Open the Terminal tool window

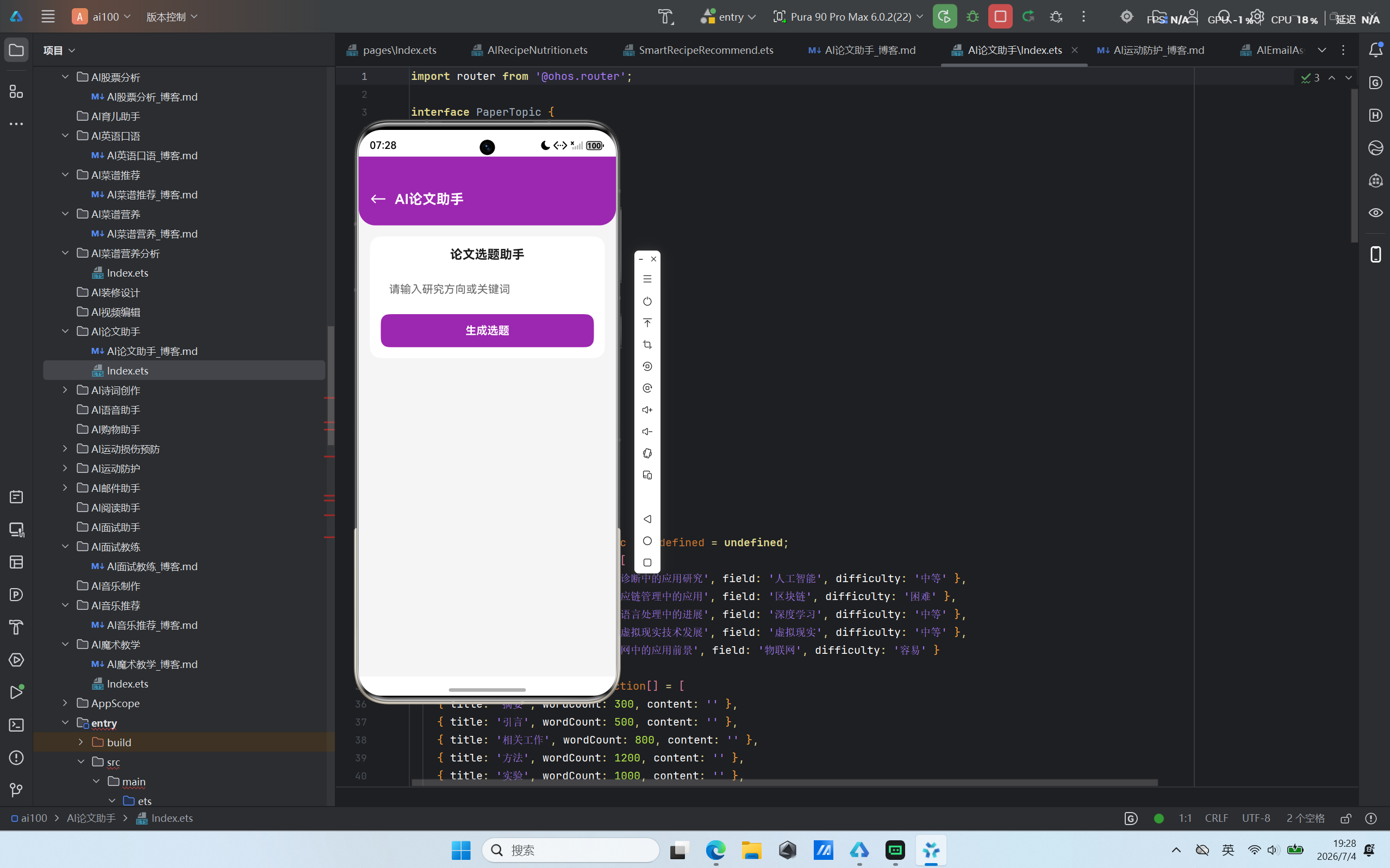pos(17,725)
